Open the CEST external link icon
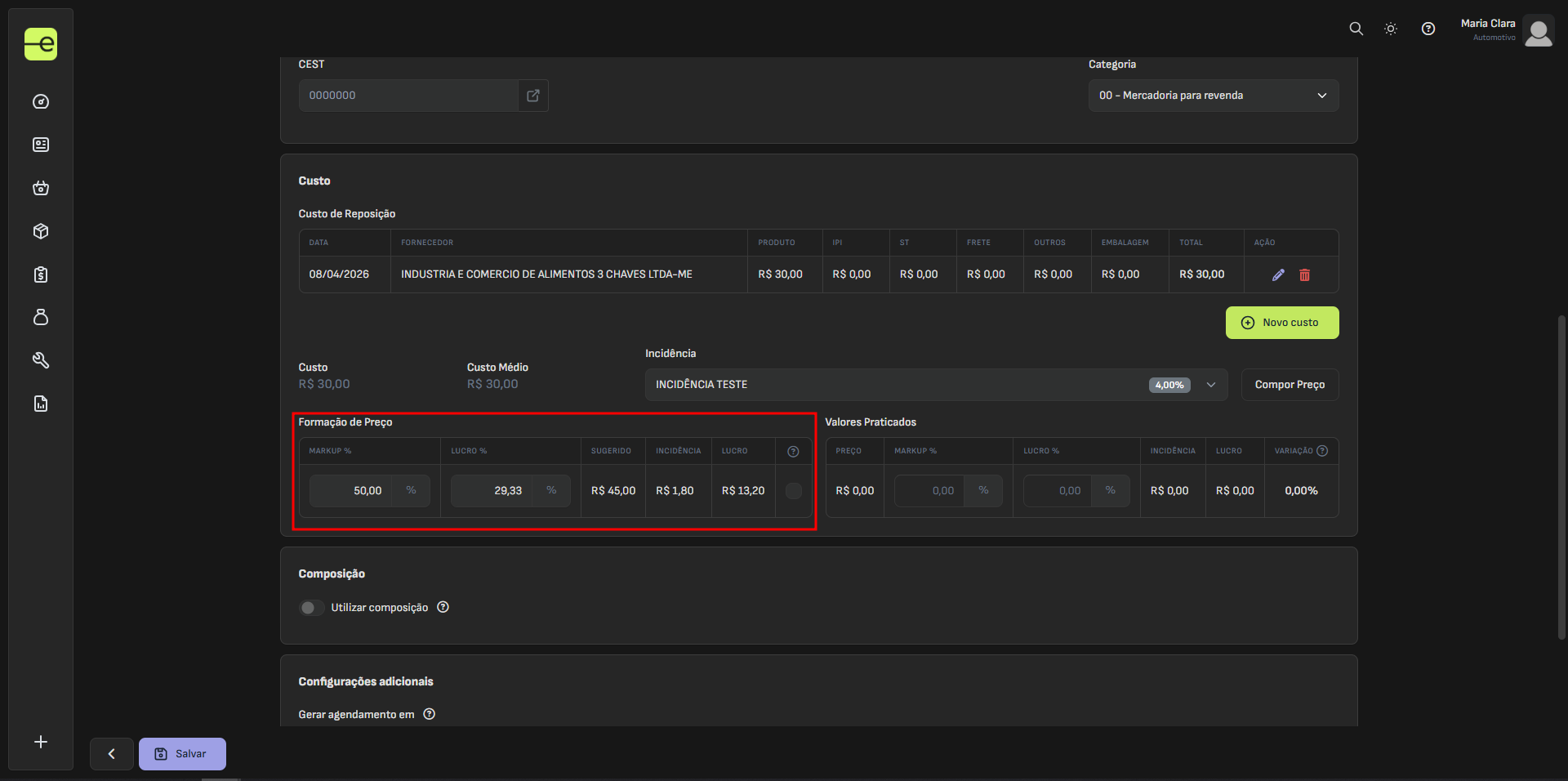The image size is (1568, 781). (532, 96)
